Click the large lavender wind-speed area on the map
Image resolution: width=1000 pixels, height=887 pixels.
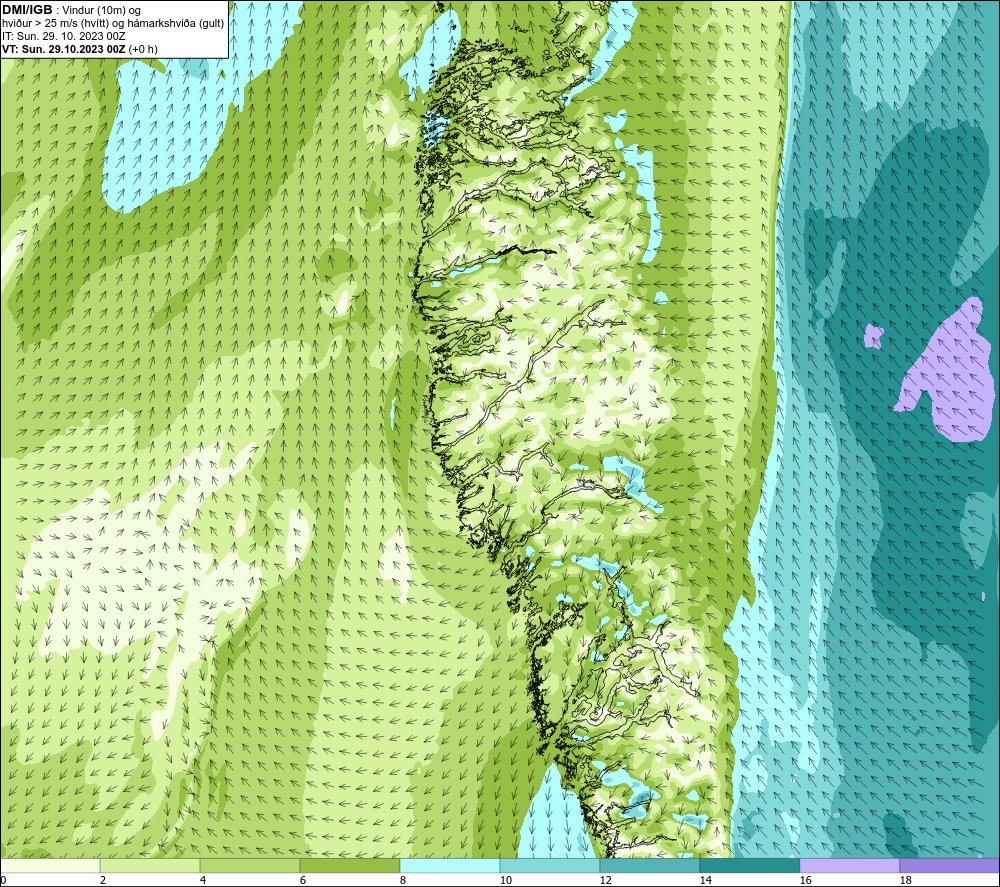coord(959,383)
